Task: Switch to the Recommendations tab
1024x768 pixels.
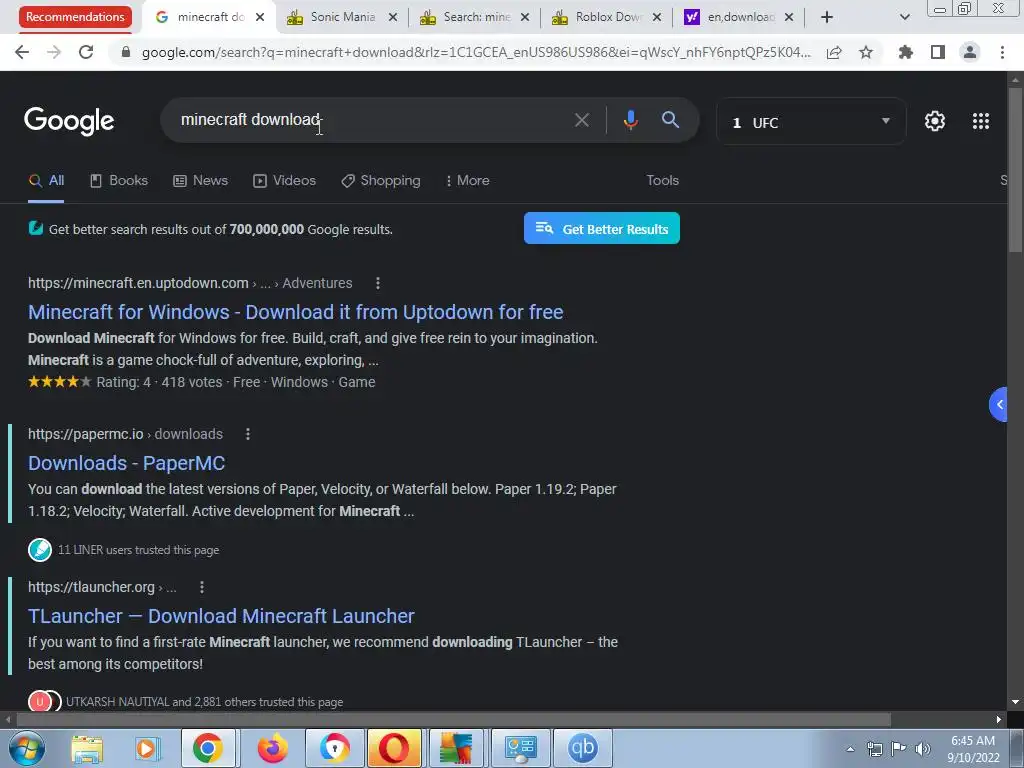Action: click(x=75, y=17)
